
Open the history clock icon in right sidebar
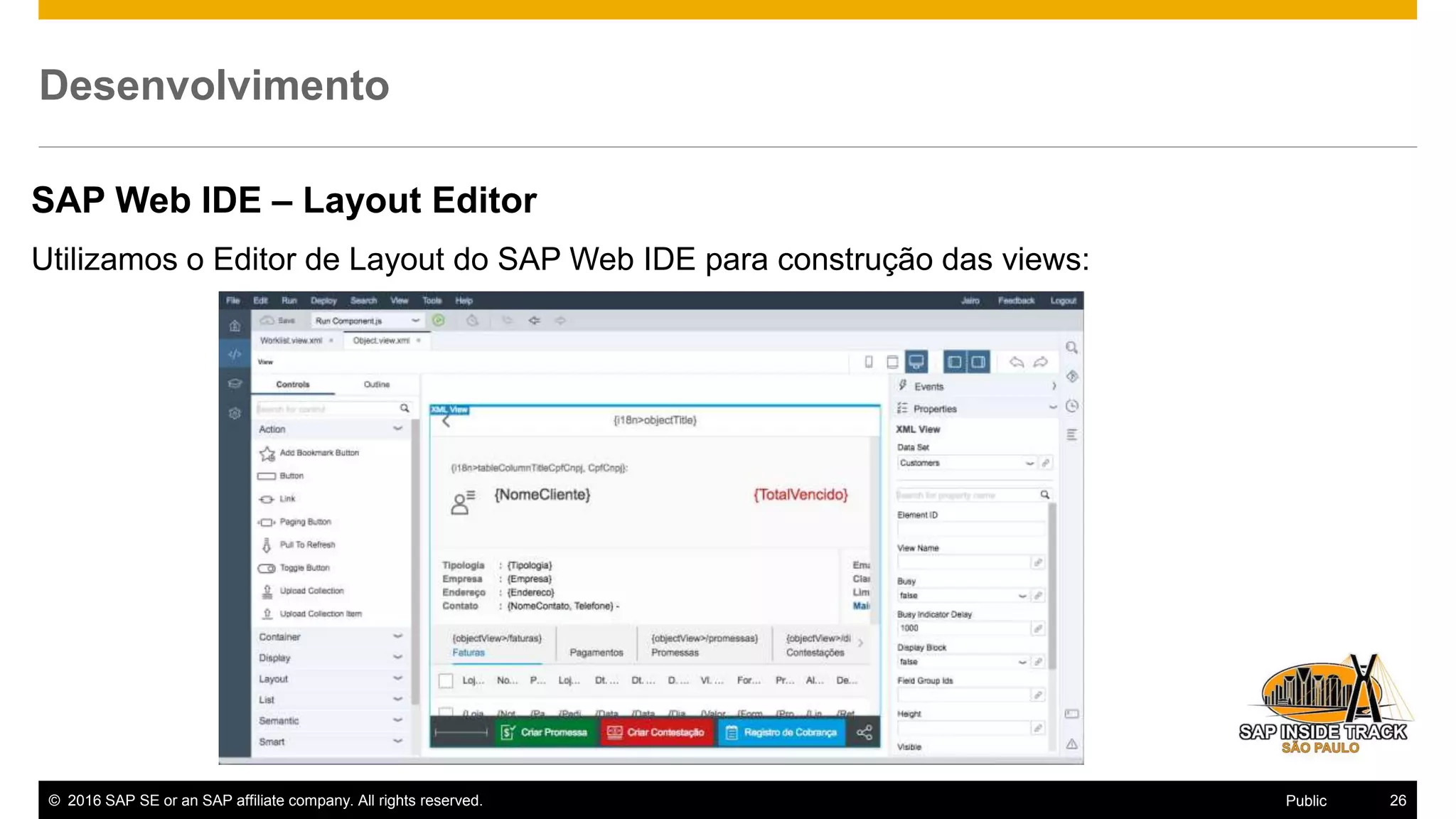point(1072,406)
